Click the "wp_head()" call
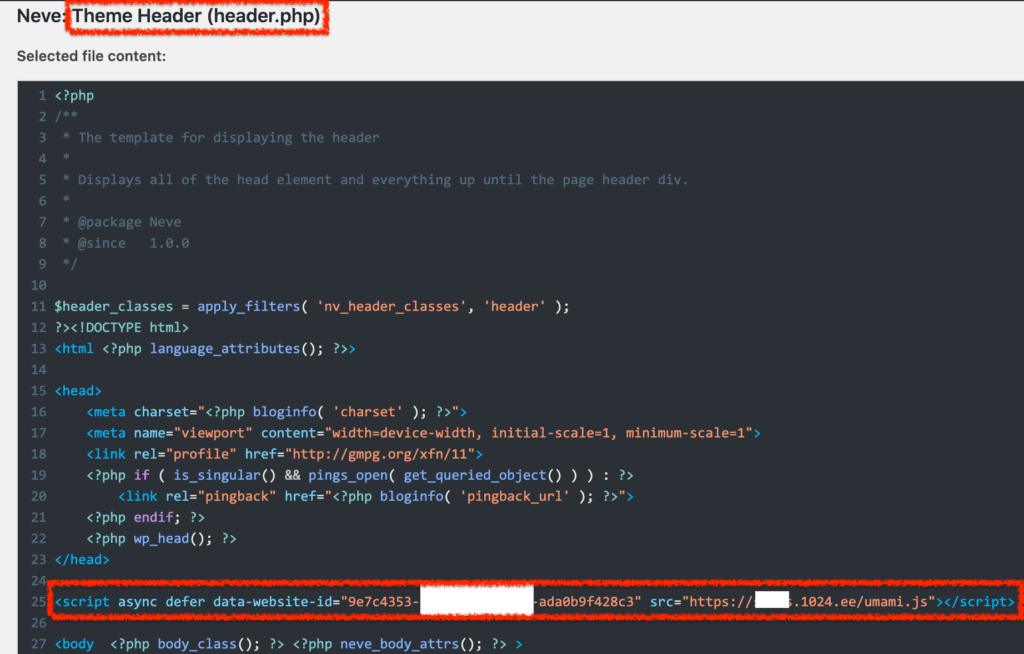The image size is (1024, 654). (x=169, y=538)
